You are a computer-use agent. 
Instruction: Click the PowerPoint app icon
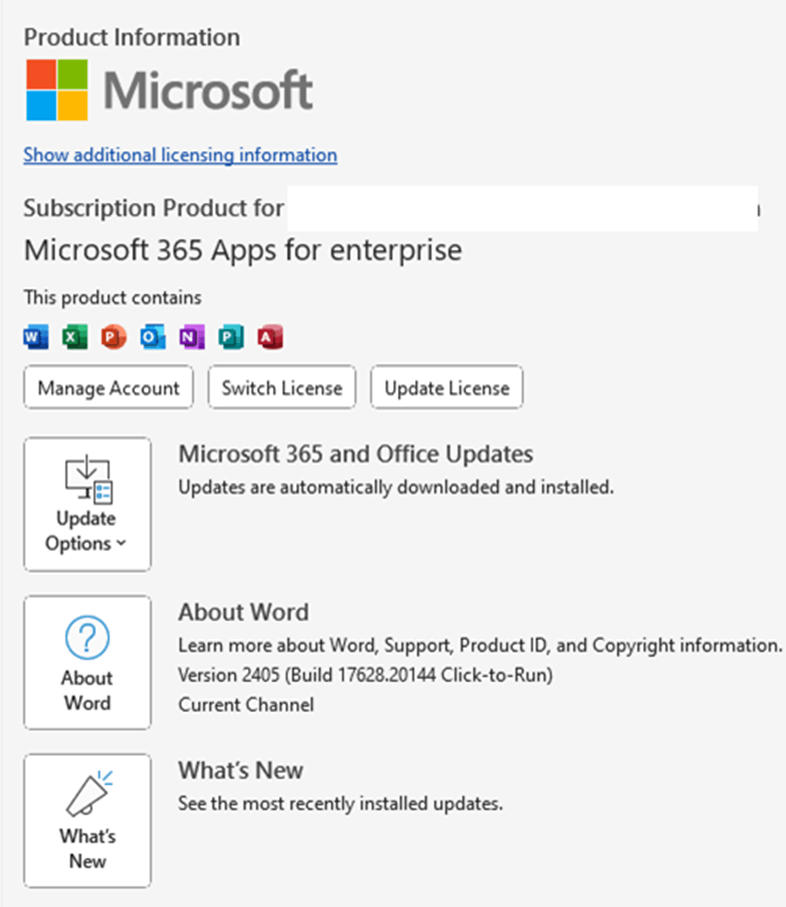tap(113, 338)
